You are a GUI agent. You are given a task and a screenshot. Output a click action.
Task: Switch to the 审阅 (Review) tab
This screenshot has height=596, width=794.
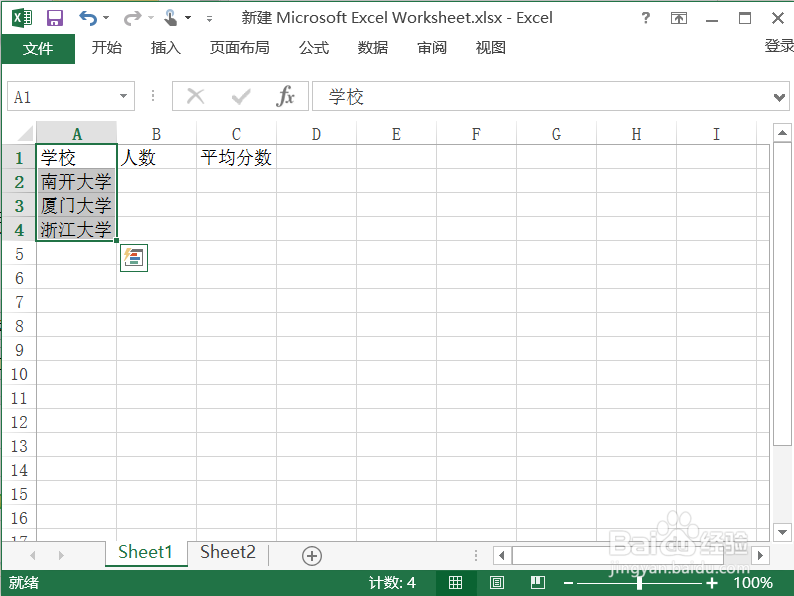tap(432, 48)
